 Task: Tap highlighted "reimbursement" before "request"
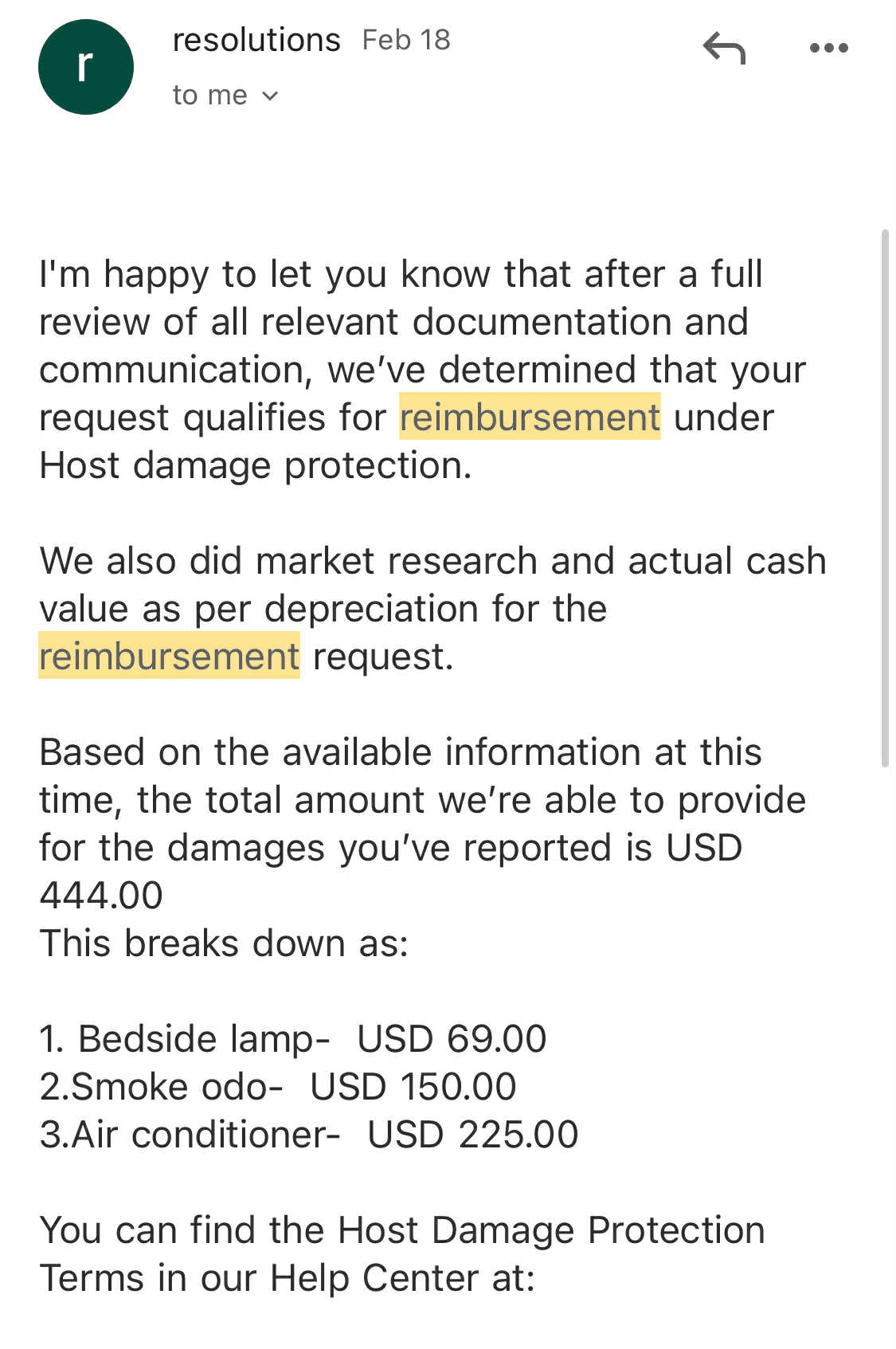pyautogui.click(x=169, y=657)
